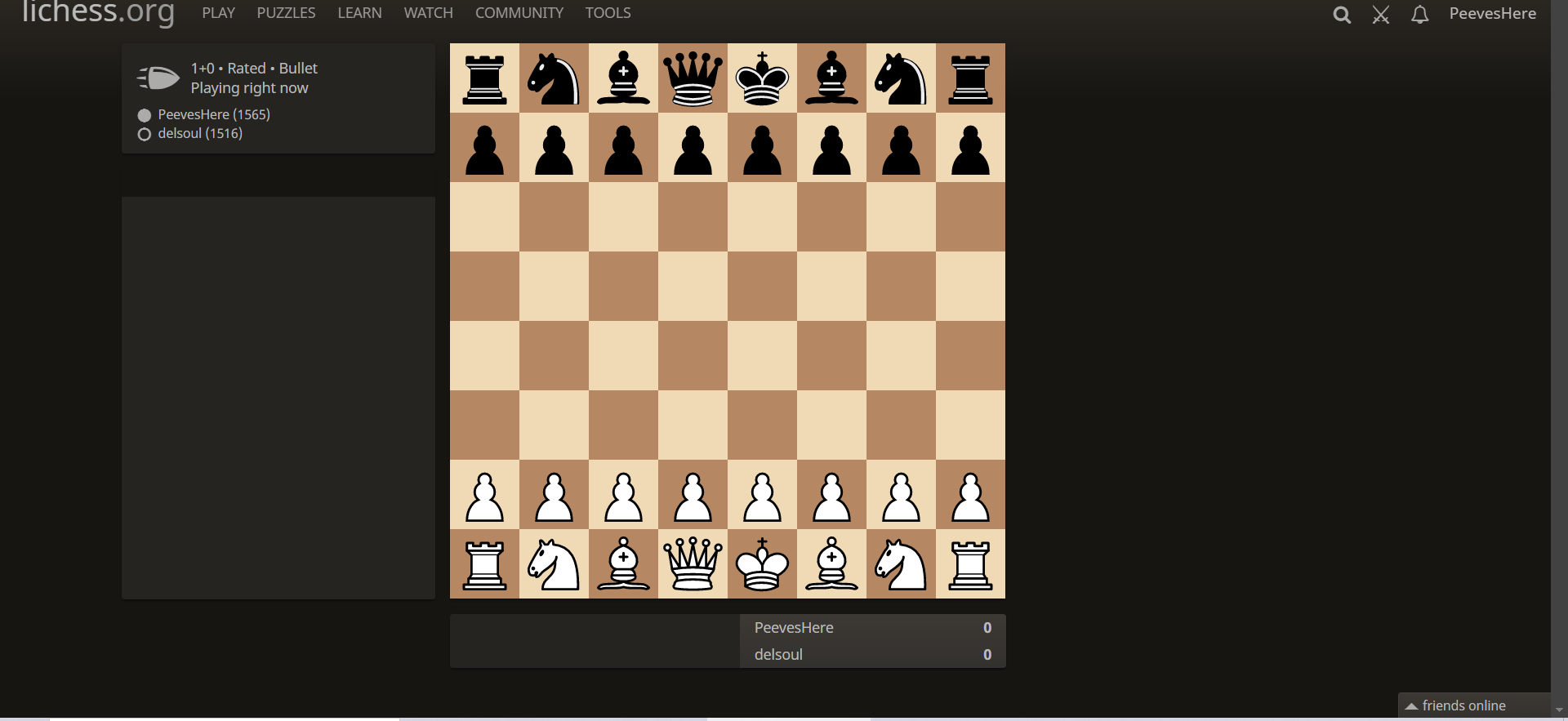The image size is (1568, 721).
Task: Click delsoul in the score table
Action: coord(778,655)
